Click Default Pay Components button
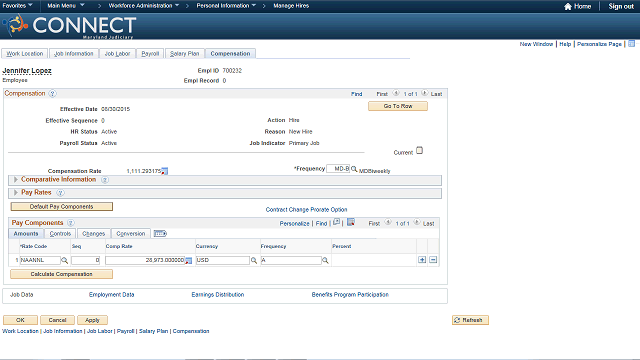640x360 pixels. pos(62,207)
